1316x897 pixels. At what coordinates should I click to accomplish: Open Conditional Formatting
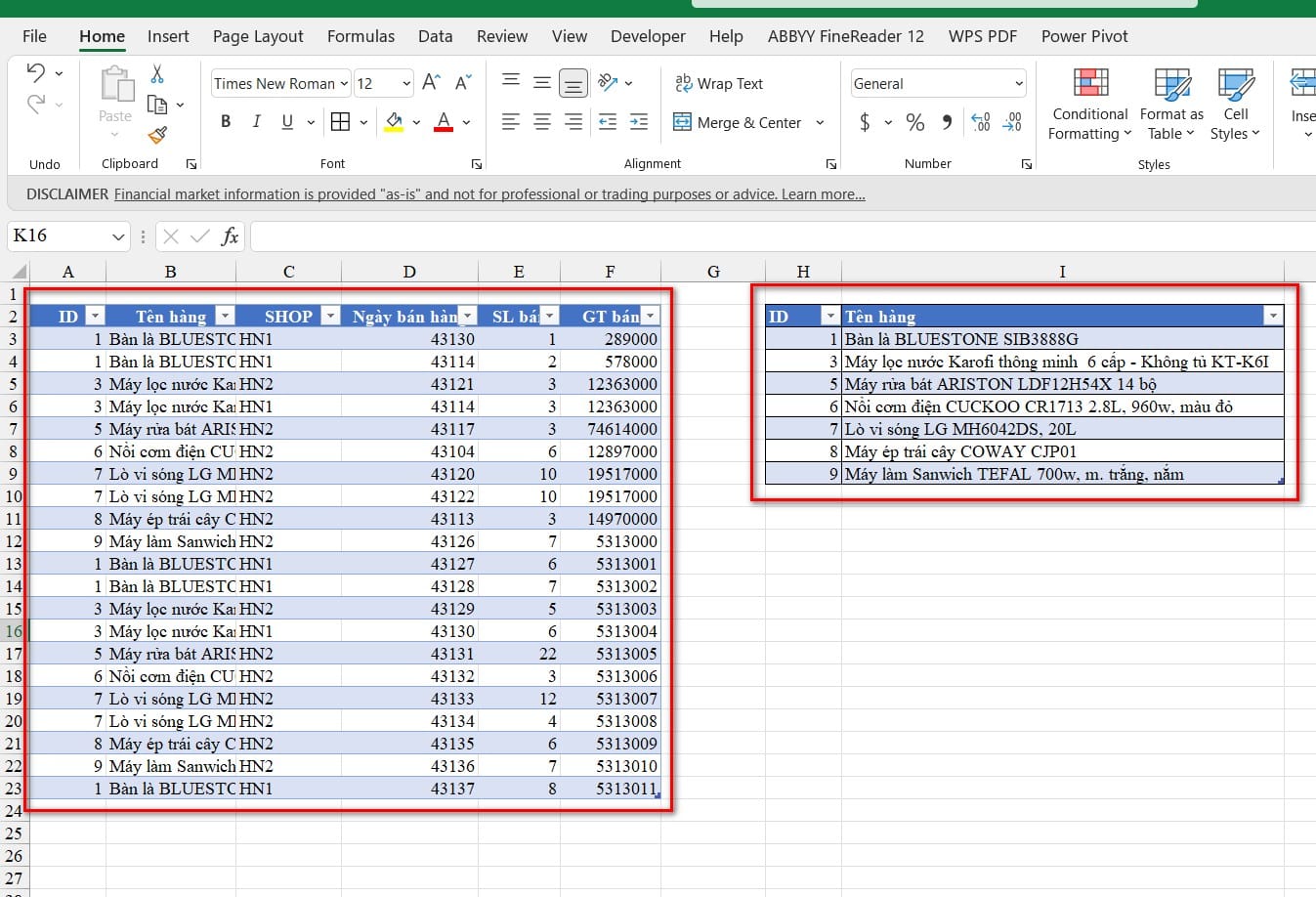tap(1090, 105)
